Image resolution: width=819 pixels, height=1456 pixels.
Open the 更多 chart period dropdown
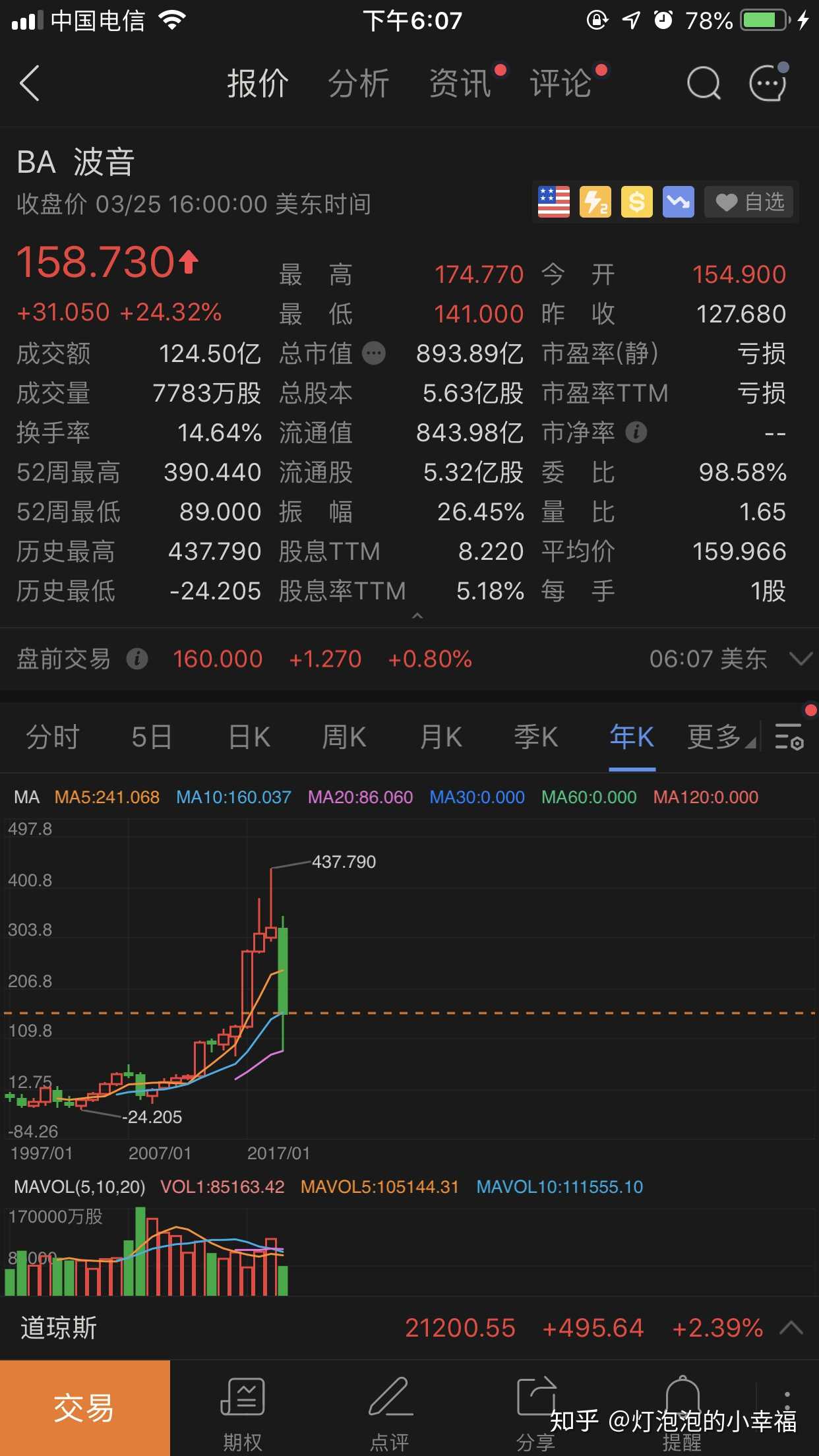coord(721,737)
